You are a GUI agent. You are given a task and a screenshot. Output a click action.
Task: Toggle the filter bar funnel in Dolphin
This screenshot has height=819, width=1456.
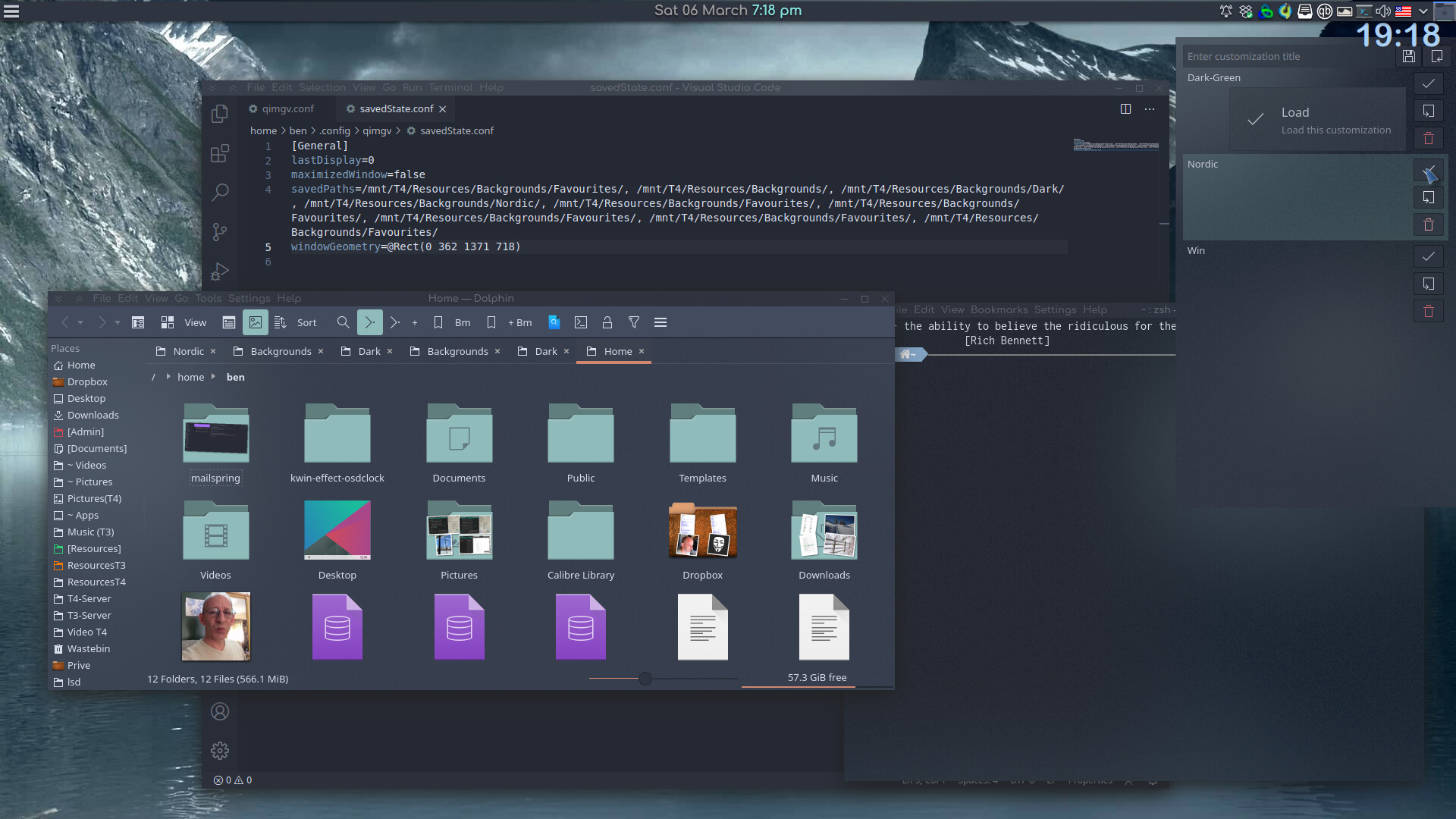[x=634, y=322]
